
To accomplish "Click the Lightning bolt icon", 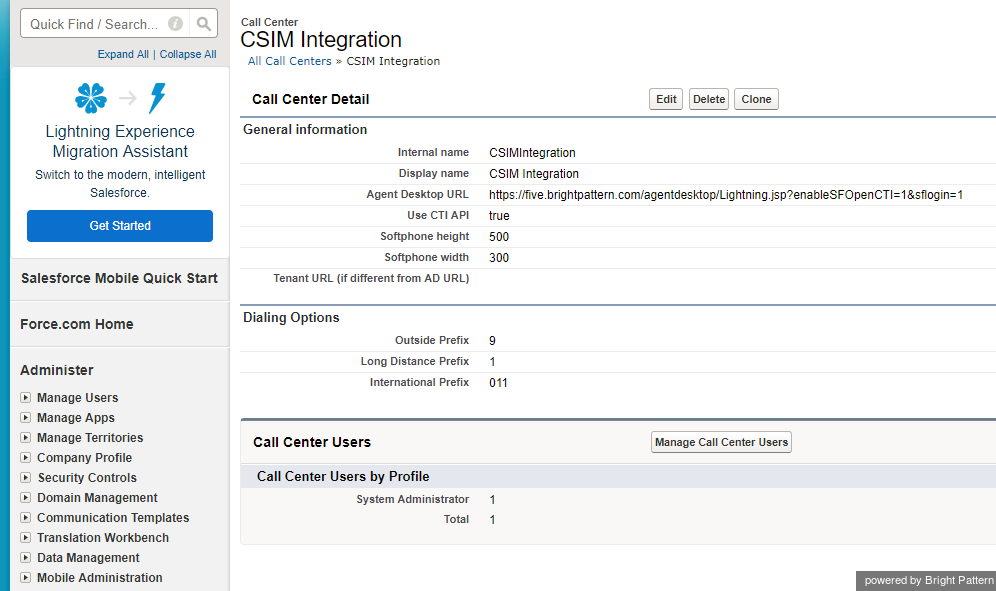I will pos(158,98).
